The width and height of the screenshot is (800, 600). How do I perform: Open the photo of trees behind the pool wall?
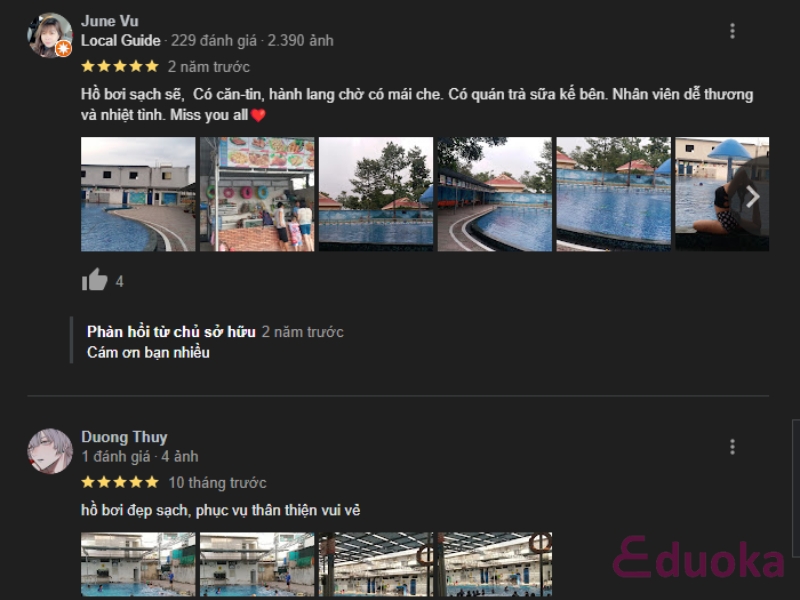click(x=376, y=194)
